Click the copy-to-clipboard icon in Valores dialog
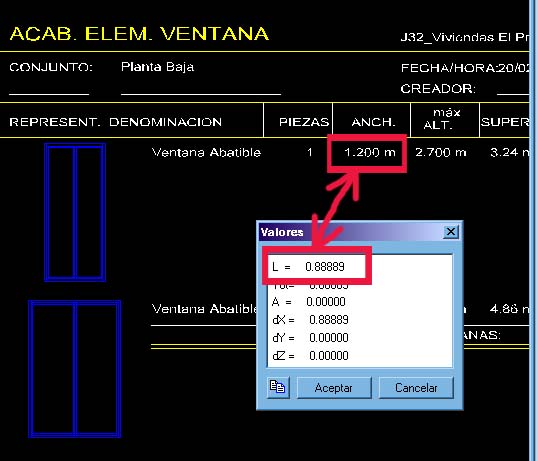This screenshot has width=537, height=461. (x=278, y=387)
